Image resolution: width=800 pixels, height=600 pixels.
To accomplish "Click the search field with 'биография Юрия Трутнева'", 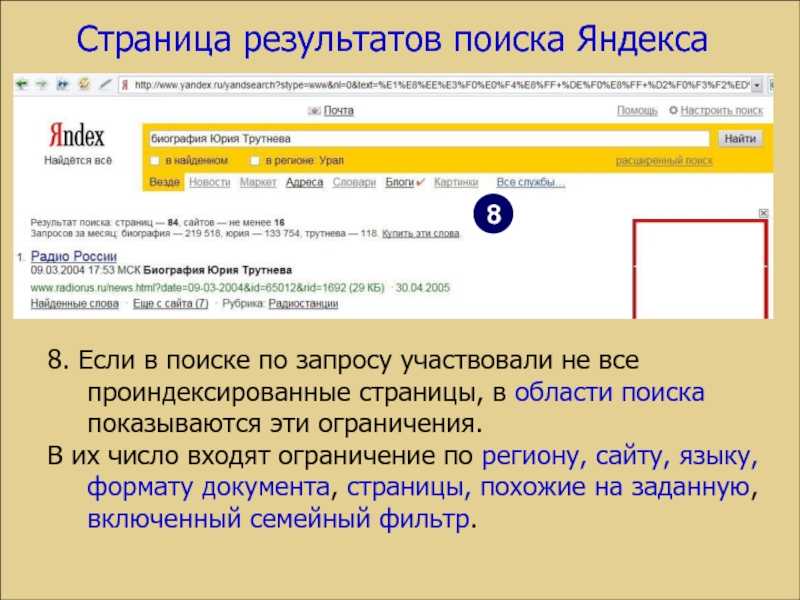I will click(x=429, y=139).
